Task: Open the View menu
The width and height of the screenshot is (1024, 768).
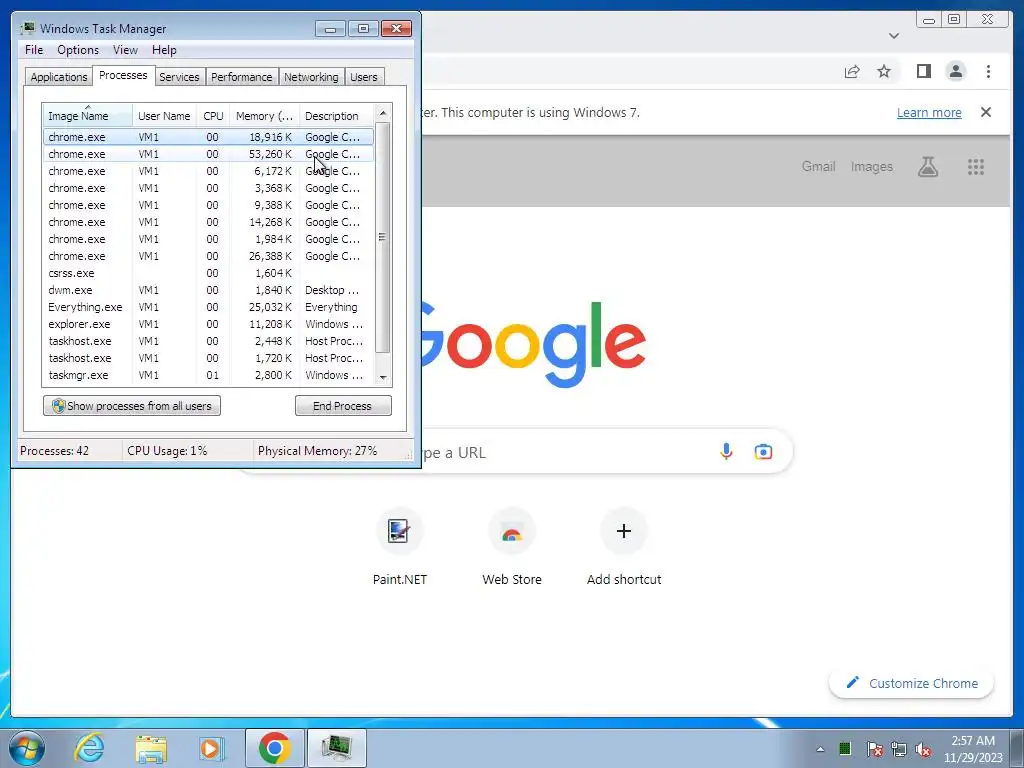Action: (125, 50)
